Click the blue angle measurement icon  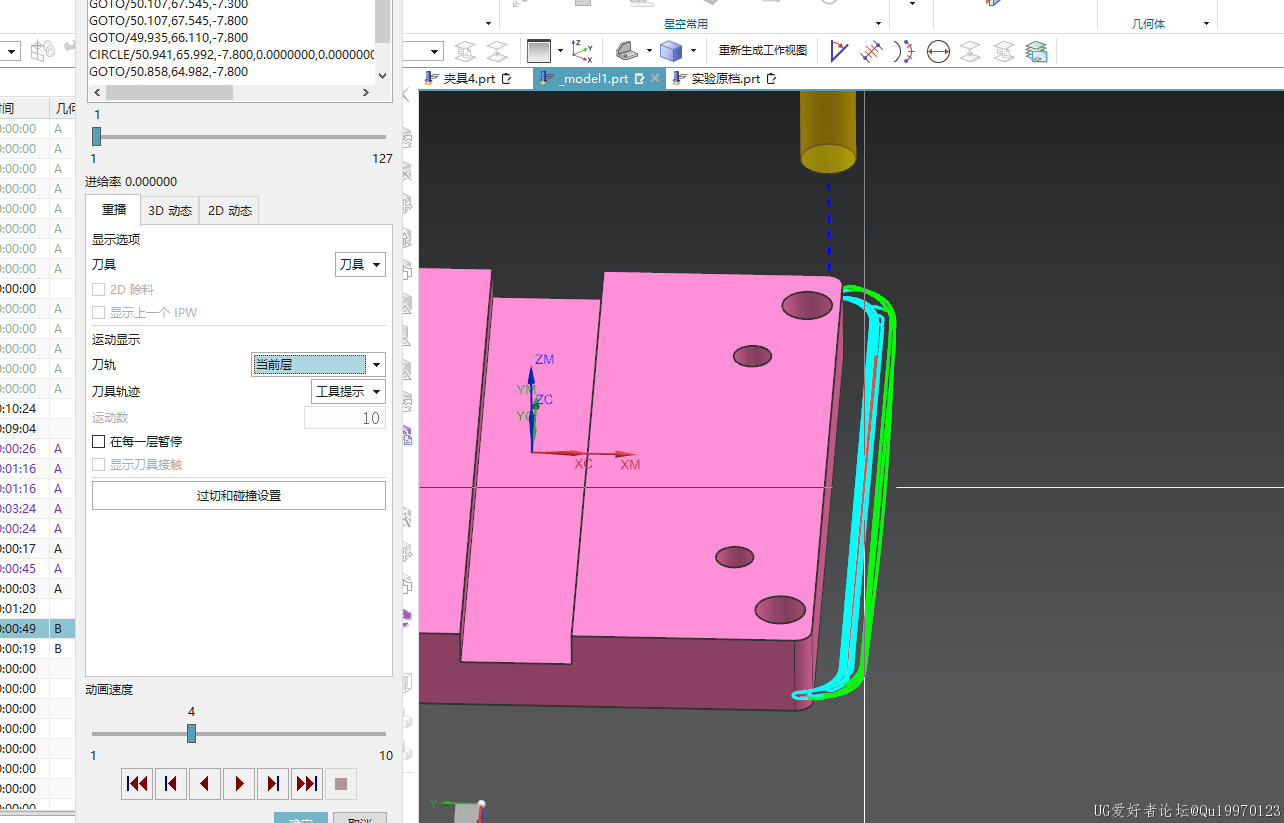839,50
